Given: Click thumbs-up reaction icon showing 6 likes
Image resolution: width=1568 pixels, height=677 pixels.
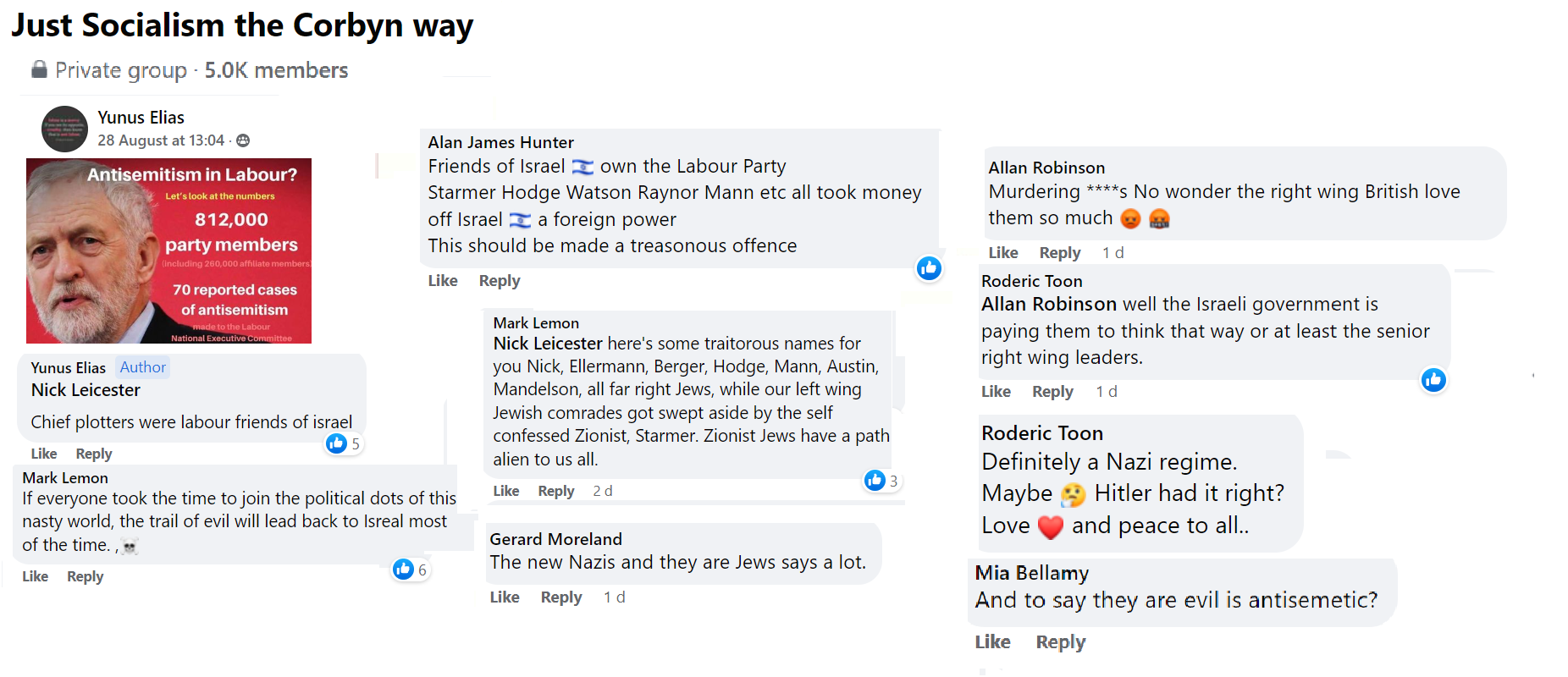Looking at the screenshot, I should click(403, 570).
